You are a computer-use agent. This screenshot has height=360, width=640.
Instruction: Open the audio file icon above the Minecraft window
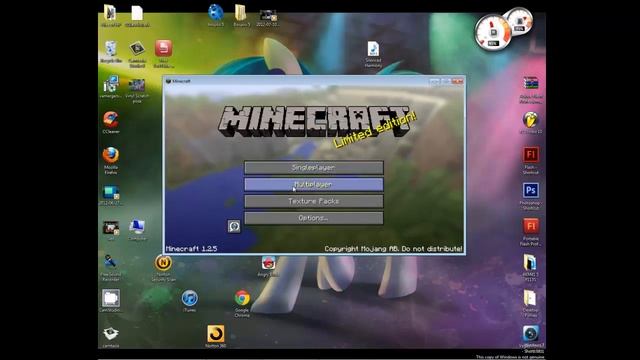click(x=373, y=54)
